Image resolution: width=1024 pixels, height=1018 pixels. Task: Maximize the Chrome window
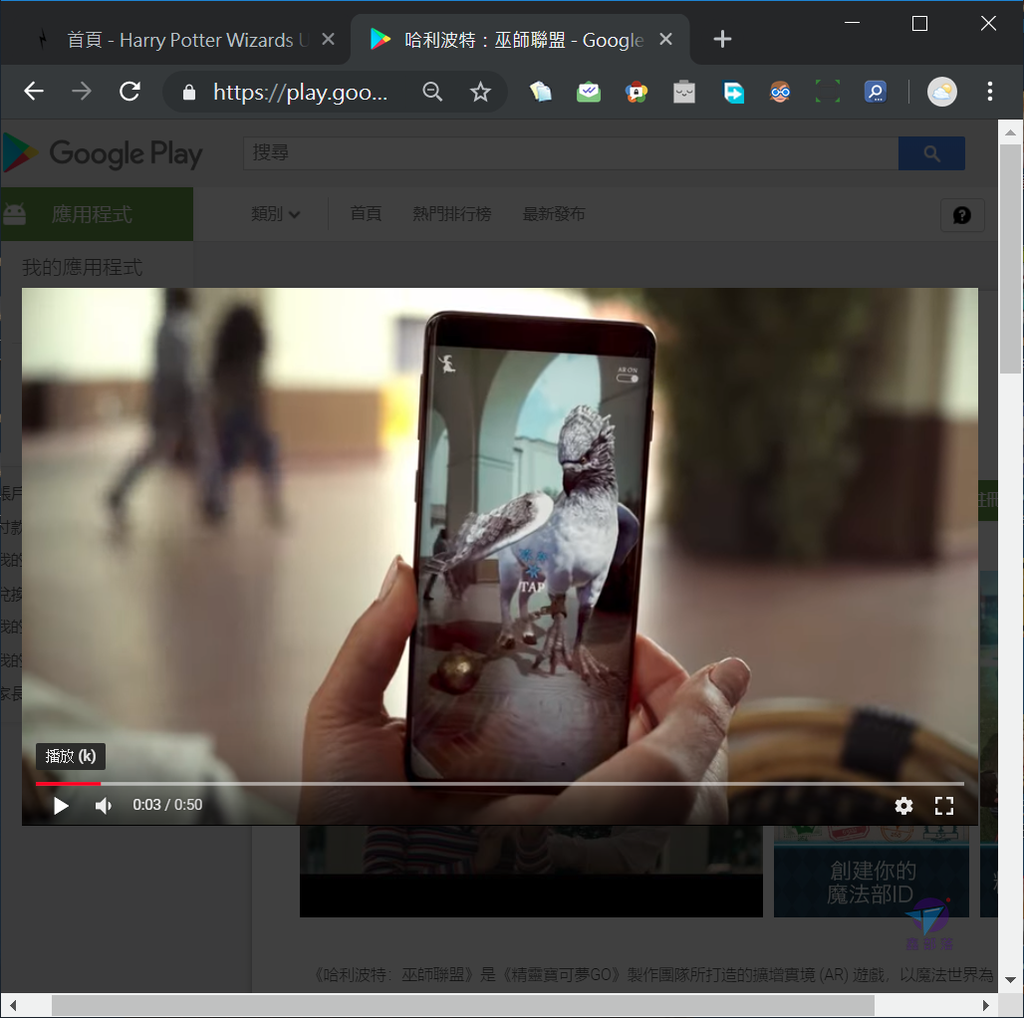coord(920,24)
